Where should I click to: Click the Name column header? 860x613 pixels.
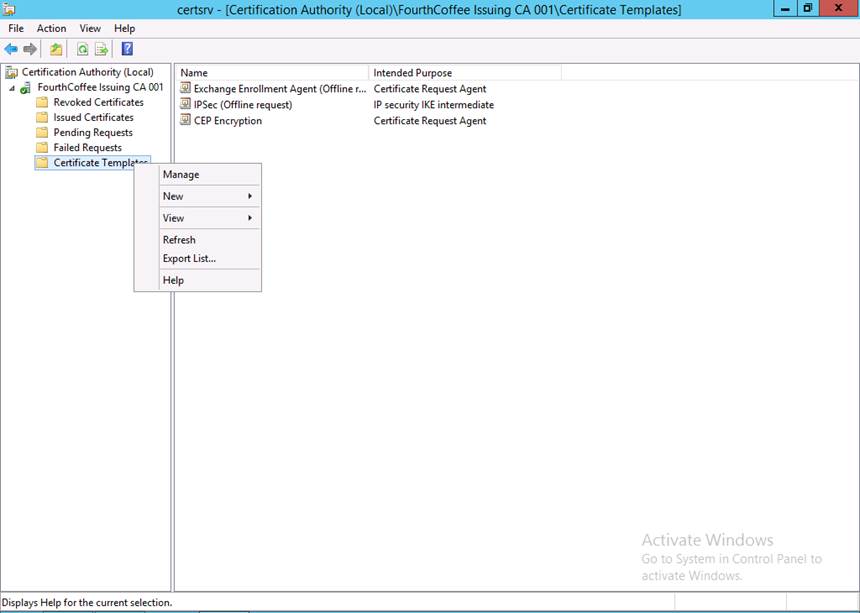click(194, 73)
